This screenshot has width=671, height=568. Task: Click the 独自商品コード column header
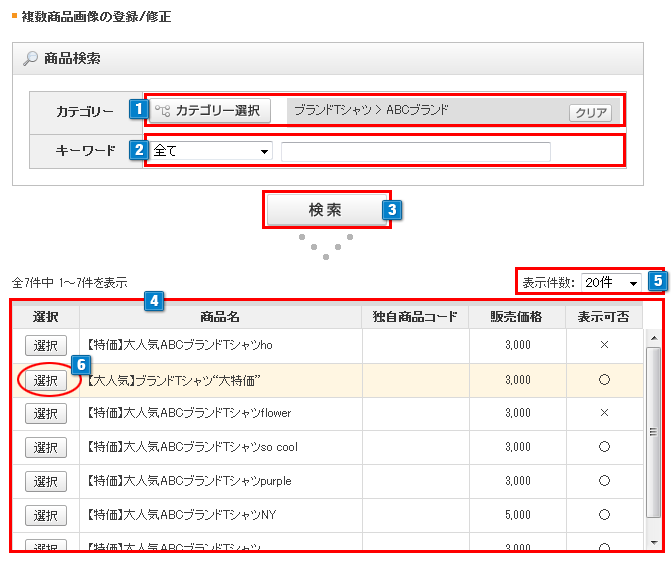tap(414, 317)
